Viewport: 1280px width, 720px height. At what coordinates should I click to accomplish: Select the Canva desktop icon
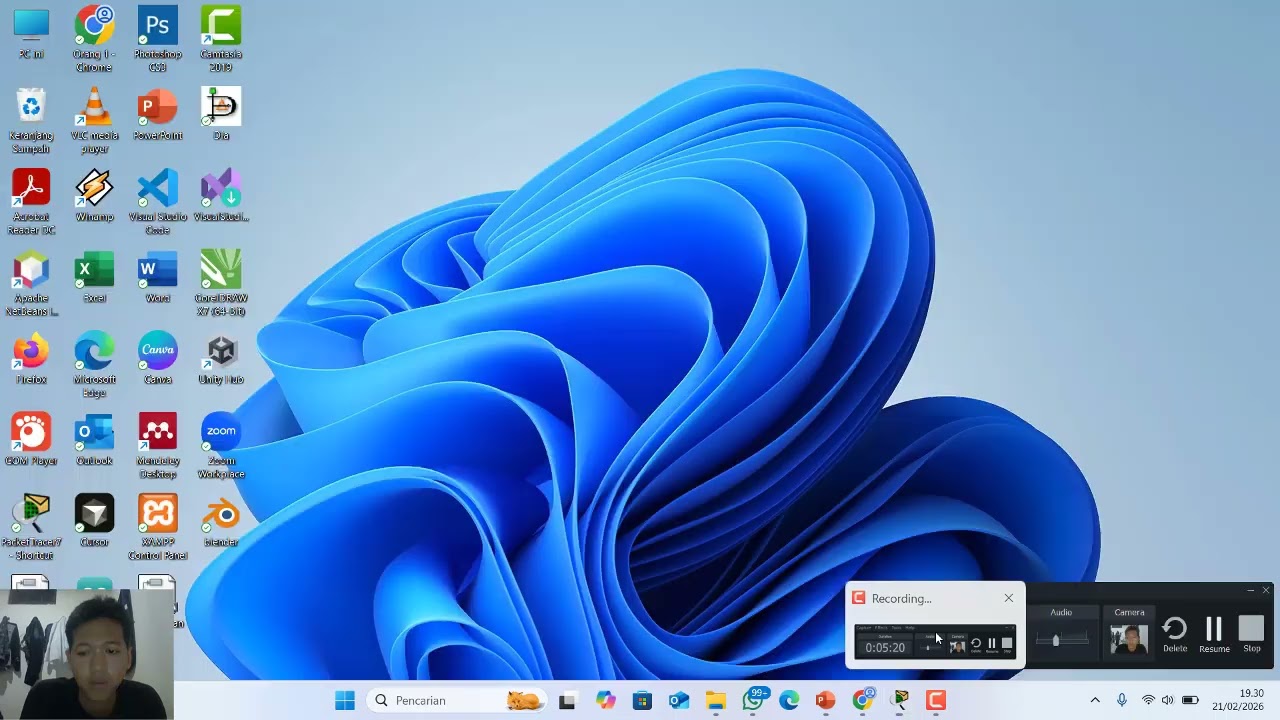[x=157, y=359]
